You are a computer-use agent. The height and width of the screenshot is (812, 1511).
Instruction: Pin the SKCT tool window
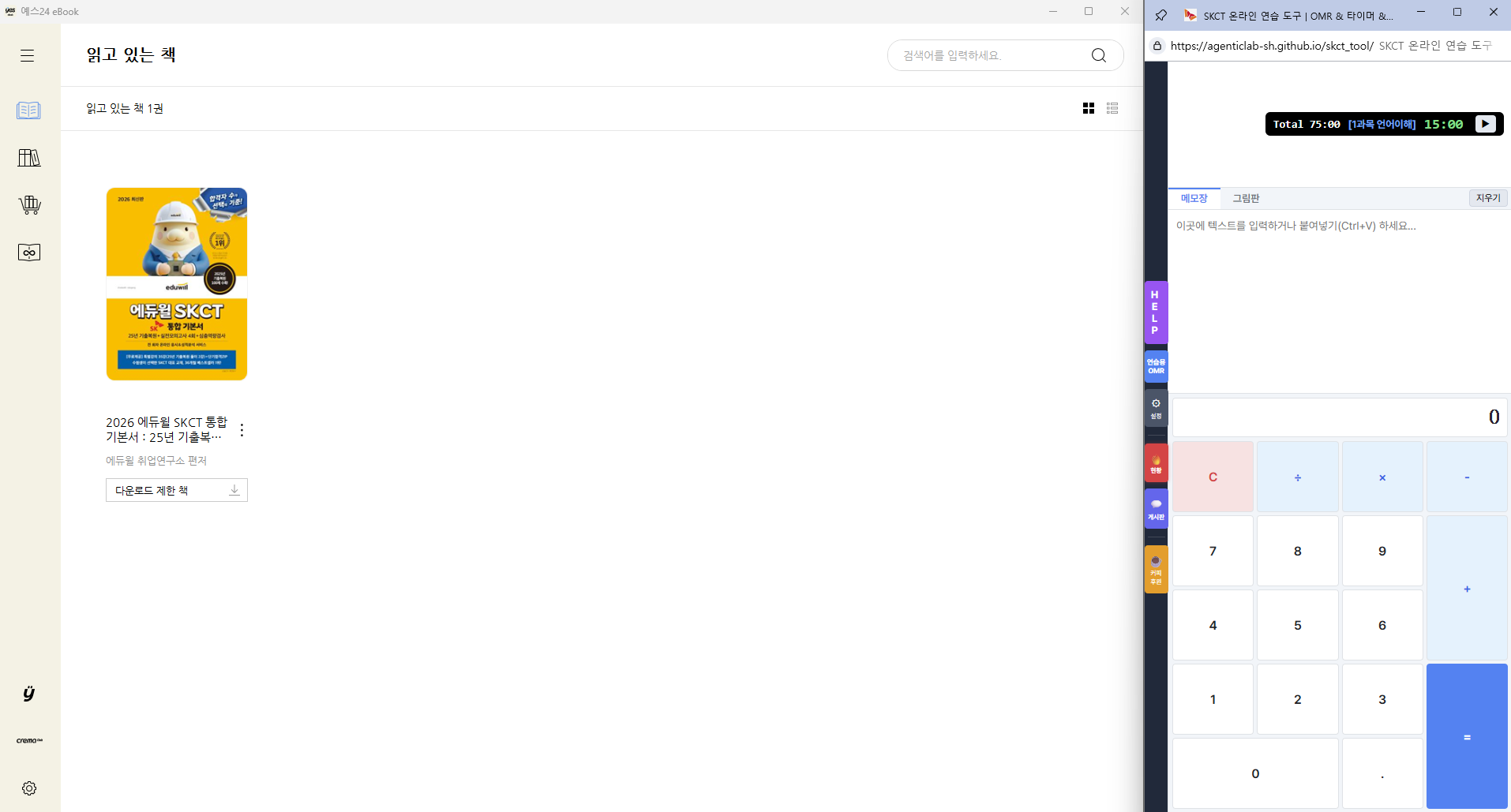[1160, 15]
